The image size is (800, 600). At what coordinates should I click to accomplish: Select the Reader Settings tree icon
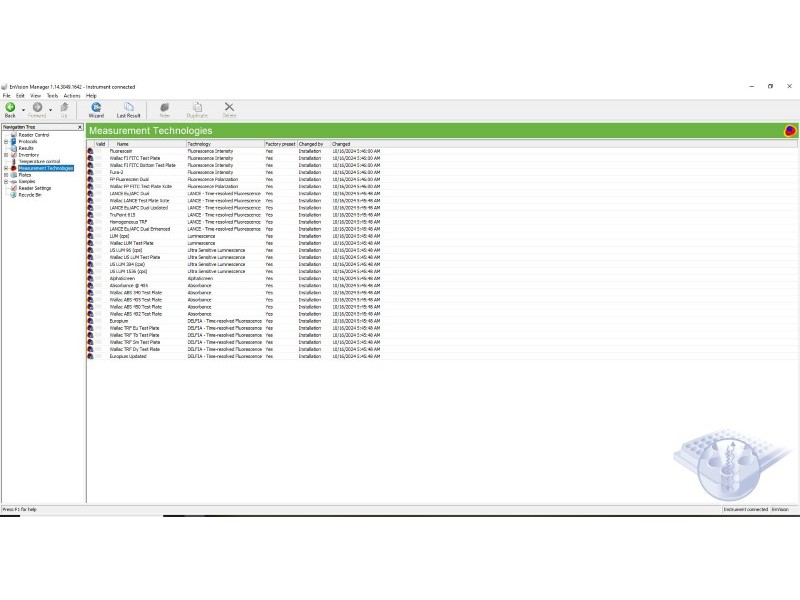point(14,188)
